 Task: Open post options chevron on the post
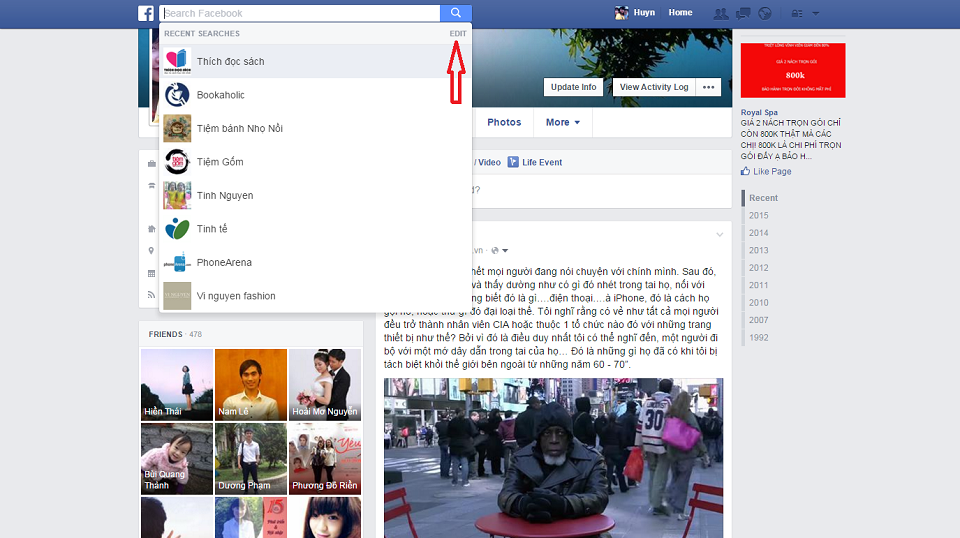coord(720,235)
